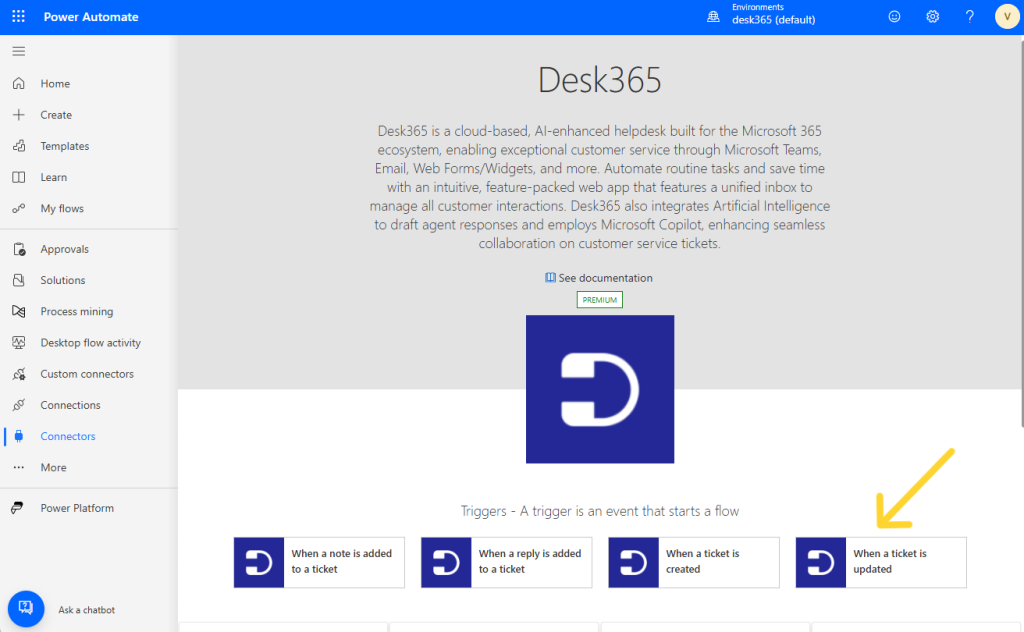This screenshot has height=632, width=1024.
Task: Click the reply-added trigger Desk365 icon
Action: coord(446,563)
